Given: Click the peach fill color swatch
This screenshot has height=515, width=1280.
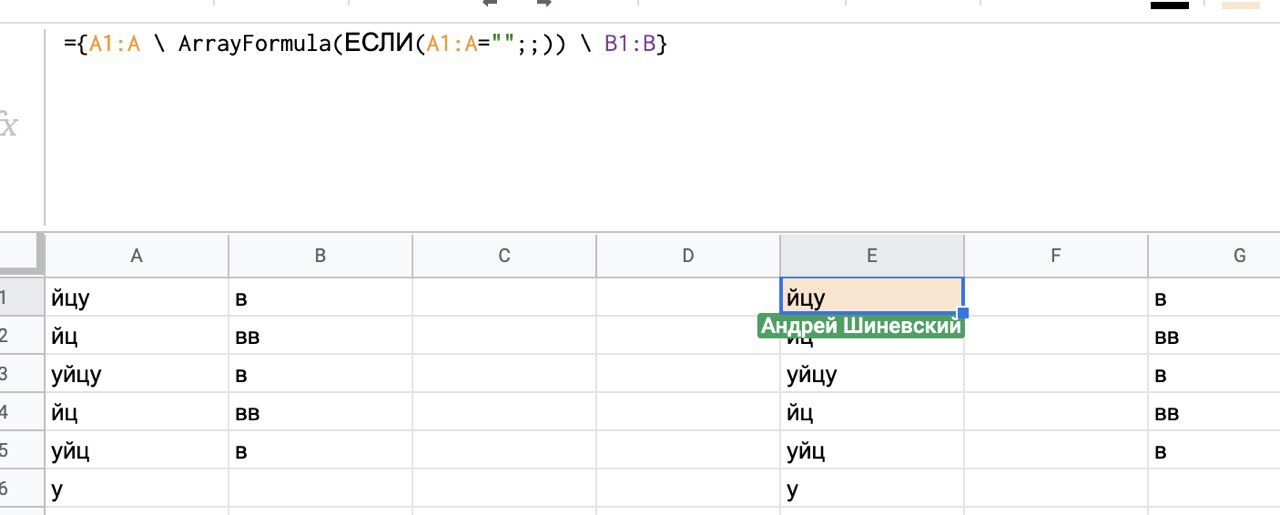Looking at the screenshot, I should pos(1240,5).
